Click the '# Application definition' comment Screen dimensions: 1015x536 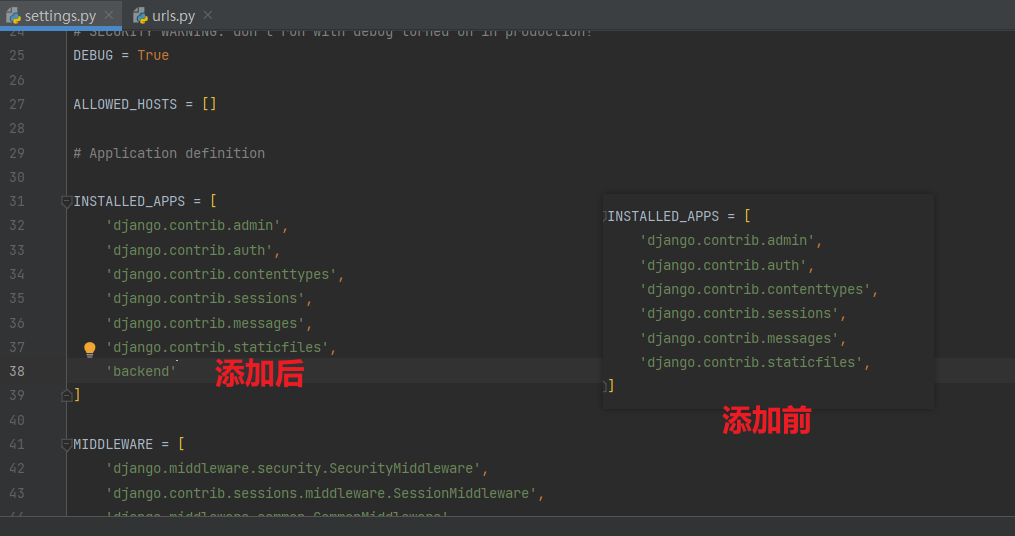tap(169, 153)
